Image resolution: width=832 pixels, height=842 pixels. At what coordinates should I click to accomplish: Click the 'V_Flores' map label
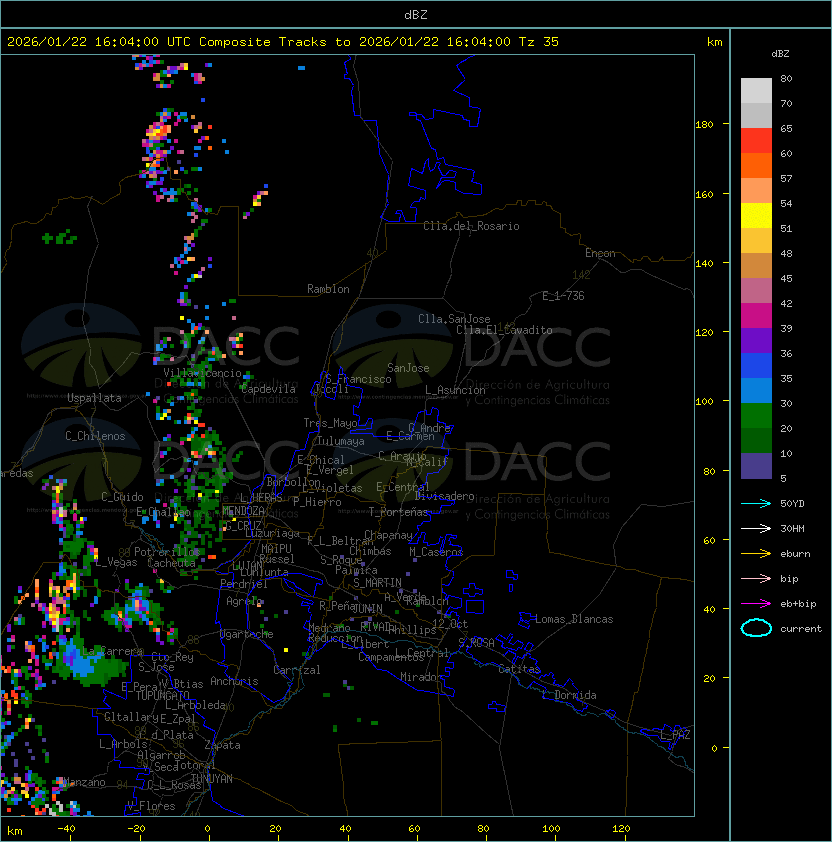pyautogui.click(x=151, y=806)
